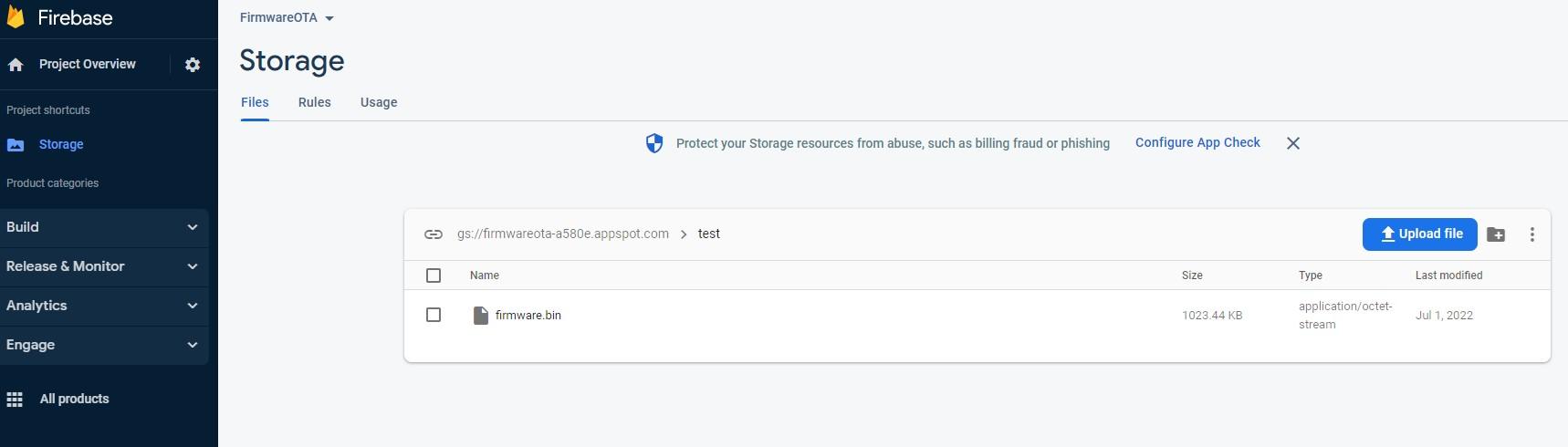The width and height of the screenshot is (1568, 447).
Task: Open project settings gear icon
Action: tap(193, 65)
